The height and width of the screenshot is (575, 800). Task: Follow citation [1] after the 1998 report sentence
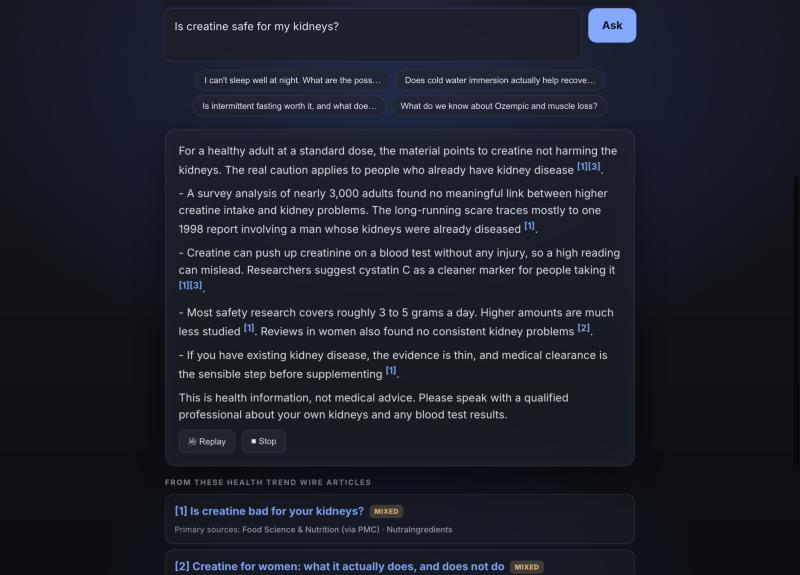530,226
